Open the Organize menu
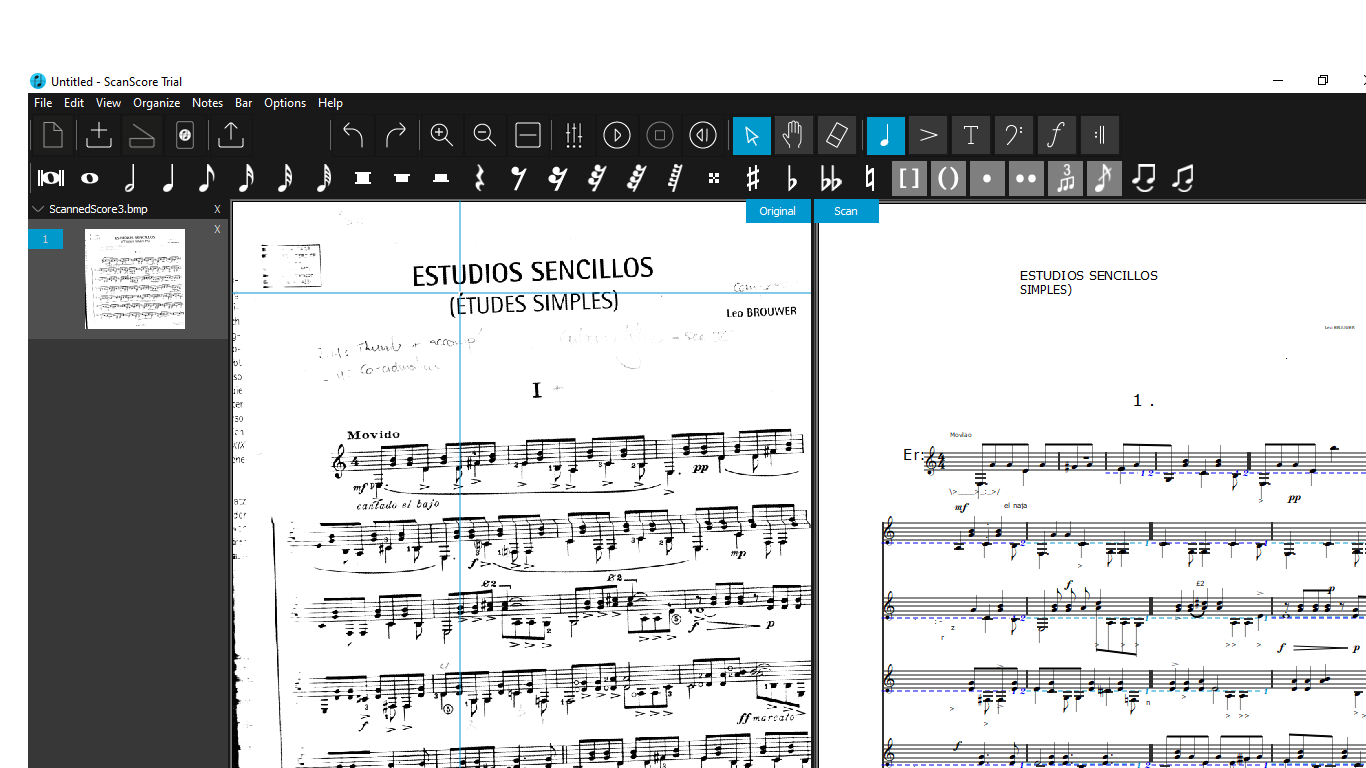1366x768 pixels. (x=157, y=103)
